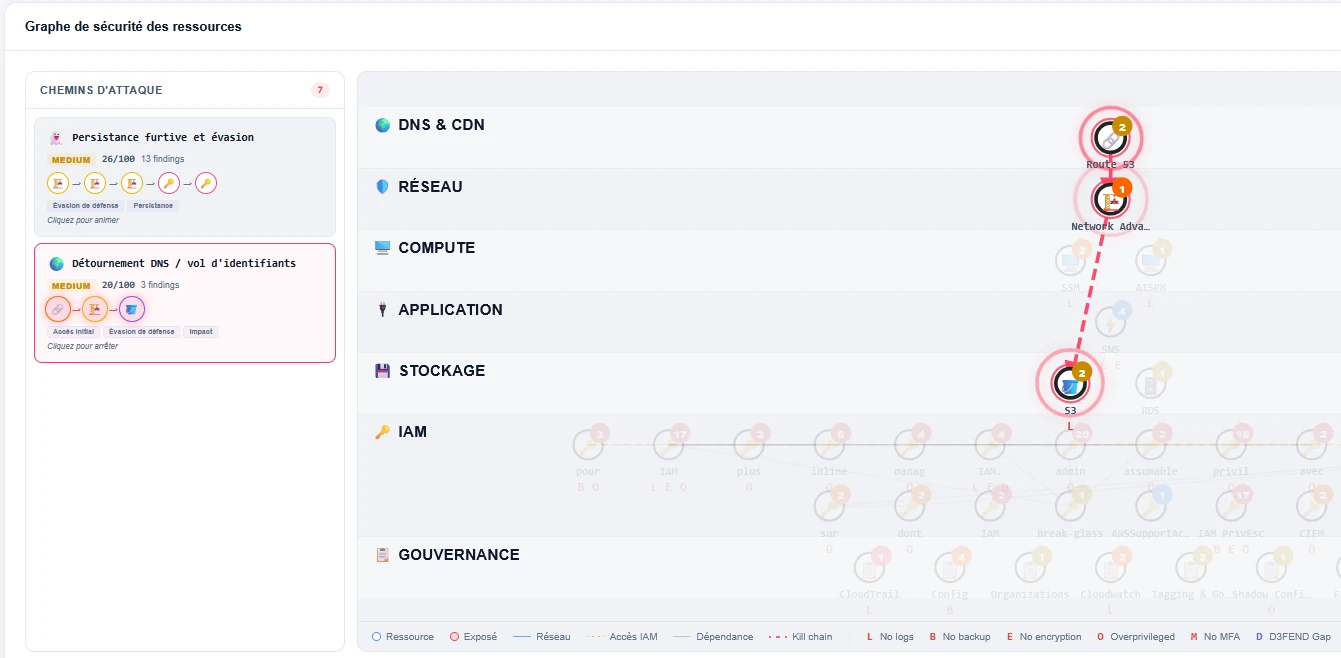Click the 'Overprivileged' legend entry
The width and height of the screenshot is (1341, 658).
click(x=1136, y=636)
